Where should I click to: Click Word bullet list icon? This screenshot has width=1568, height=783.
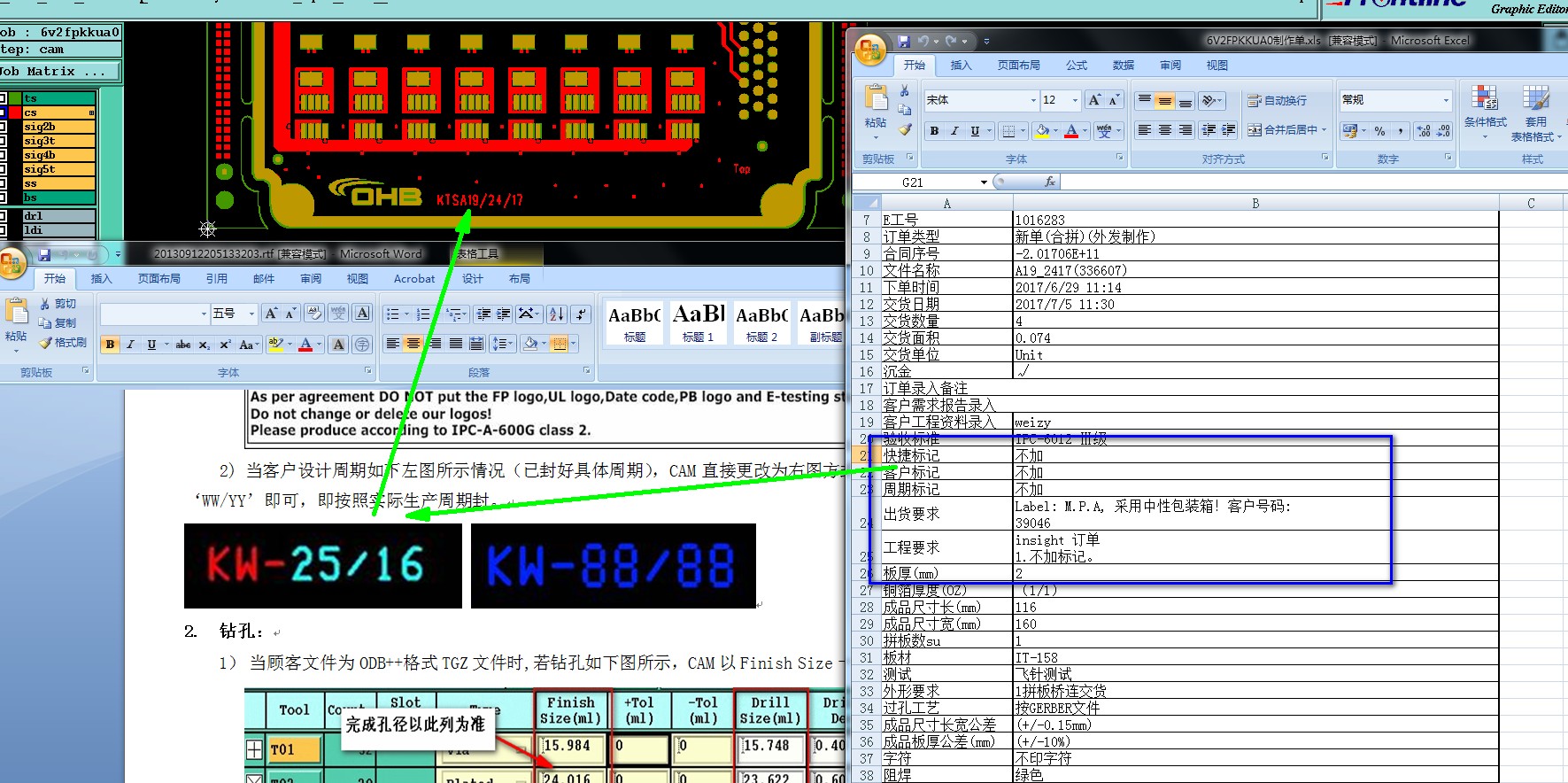[392, 314]
